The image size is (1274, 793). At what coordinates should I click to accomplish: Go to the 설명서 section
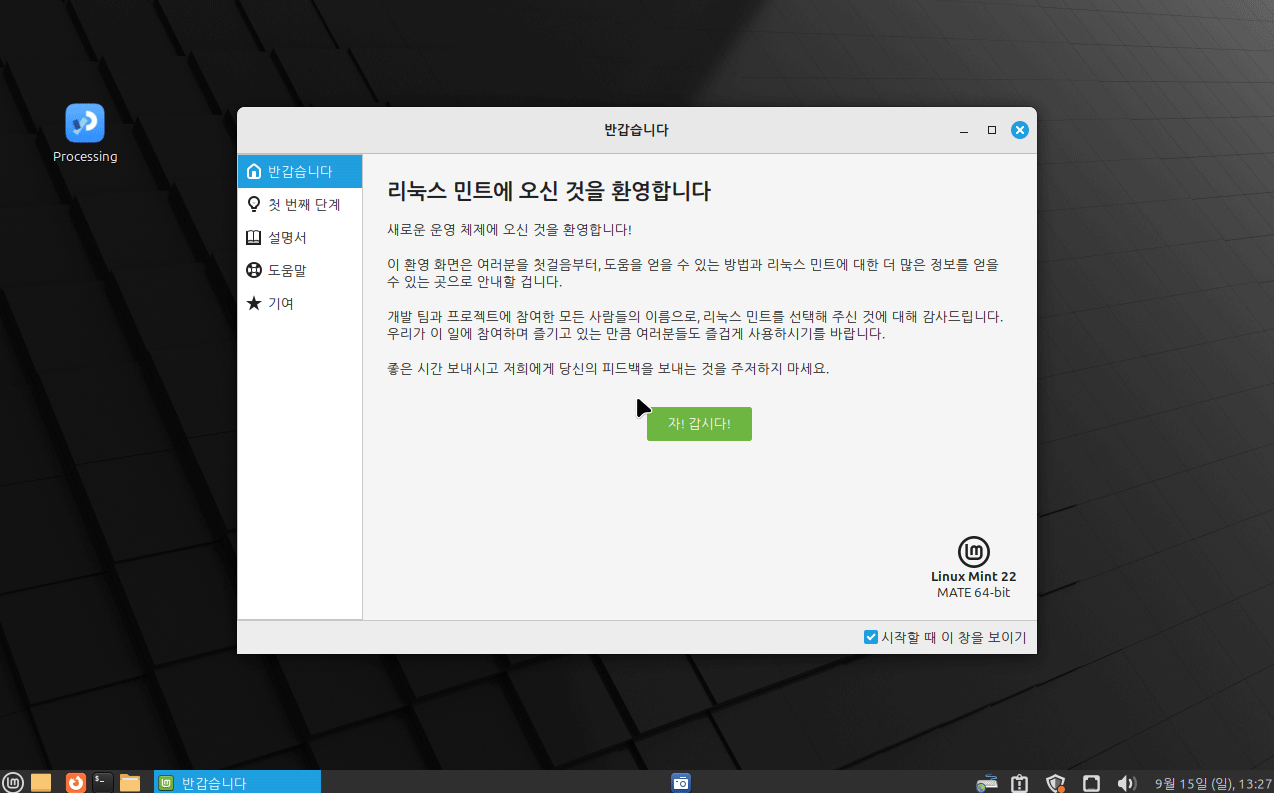pyautogui.click(x=299, y=237)
